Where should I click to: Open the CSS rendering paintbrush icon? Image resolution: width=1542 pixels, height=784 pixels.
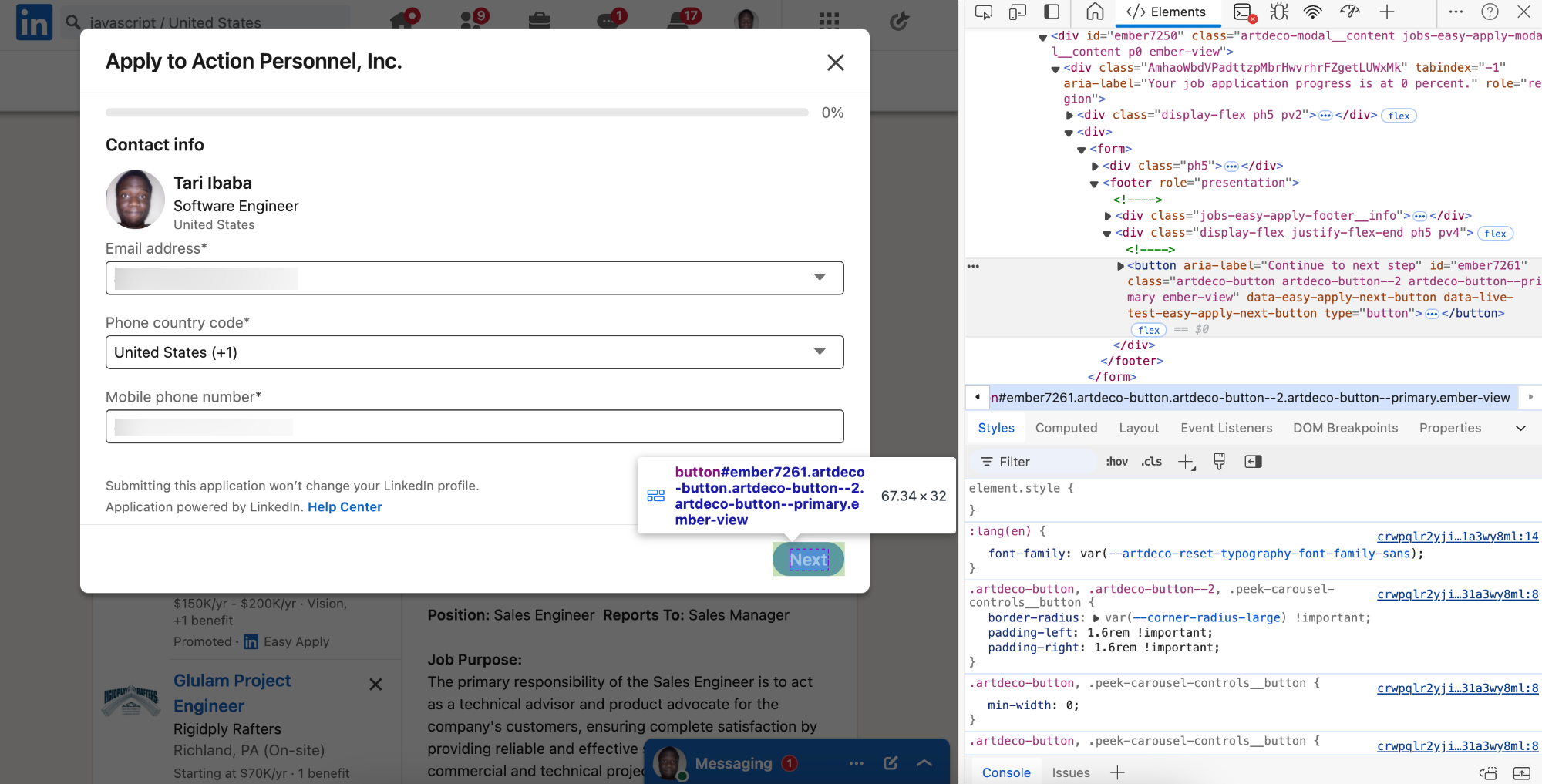pos(1219,462)
